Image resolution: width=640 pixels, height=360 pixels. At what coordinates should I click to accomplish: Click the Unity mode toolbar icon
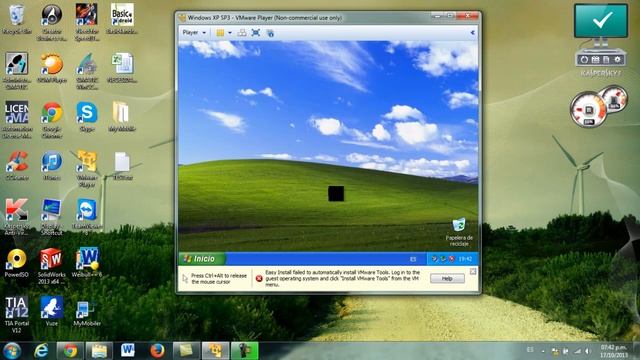click(270, 33)
